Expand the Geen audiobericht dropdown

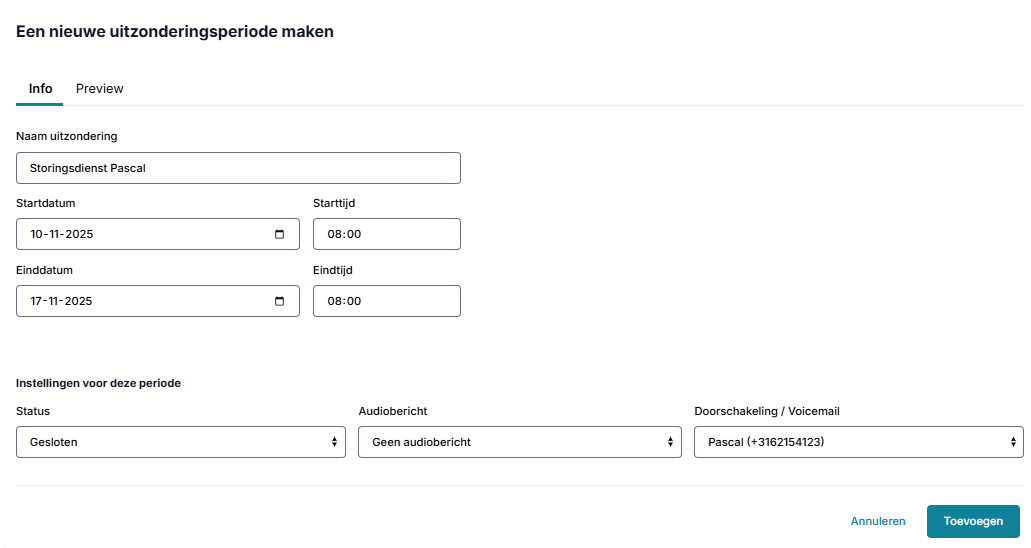coord(519,442)
